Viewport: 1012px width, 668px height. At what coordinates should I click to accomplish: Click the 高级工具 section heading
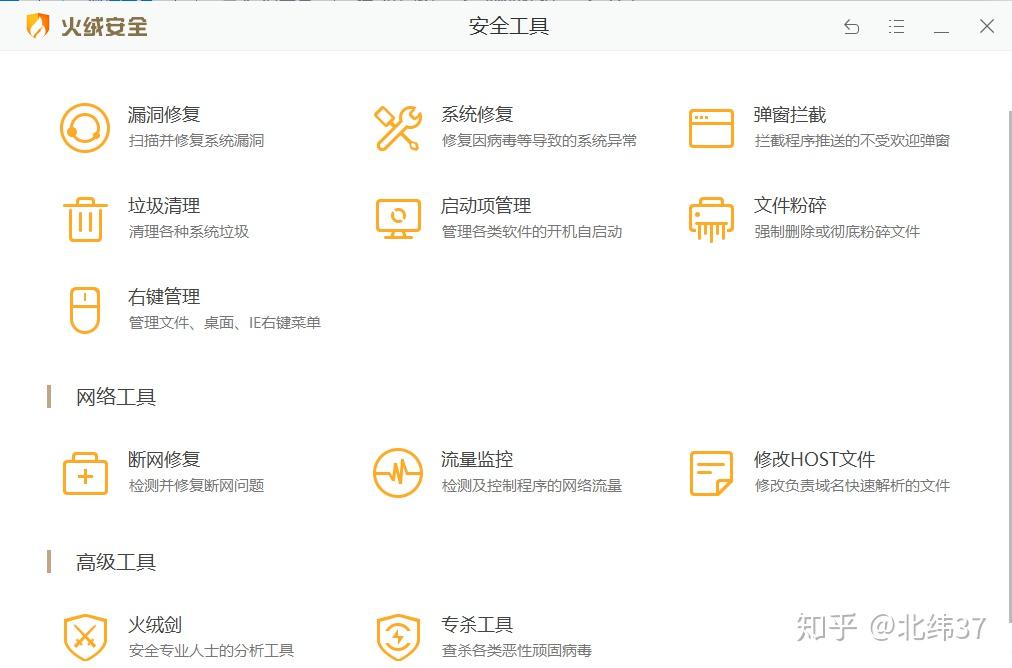coord(116,562)
